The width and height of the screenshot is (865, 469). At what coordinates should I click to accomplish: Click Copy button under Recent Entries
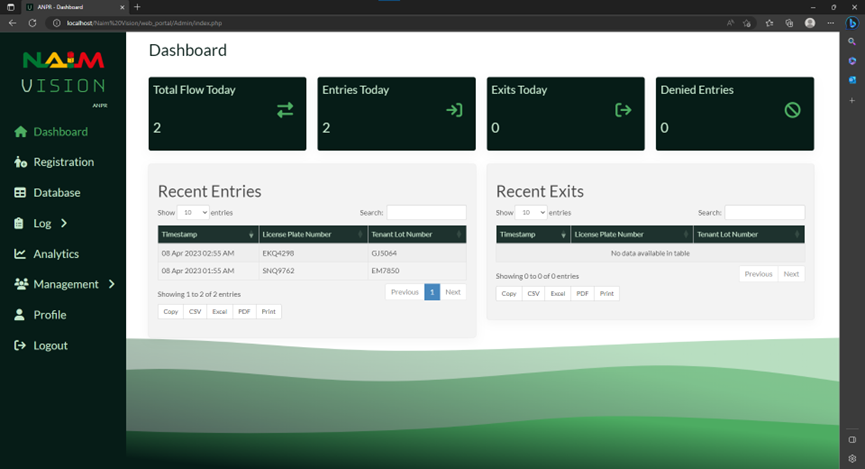point(170,312)
